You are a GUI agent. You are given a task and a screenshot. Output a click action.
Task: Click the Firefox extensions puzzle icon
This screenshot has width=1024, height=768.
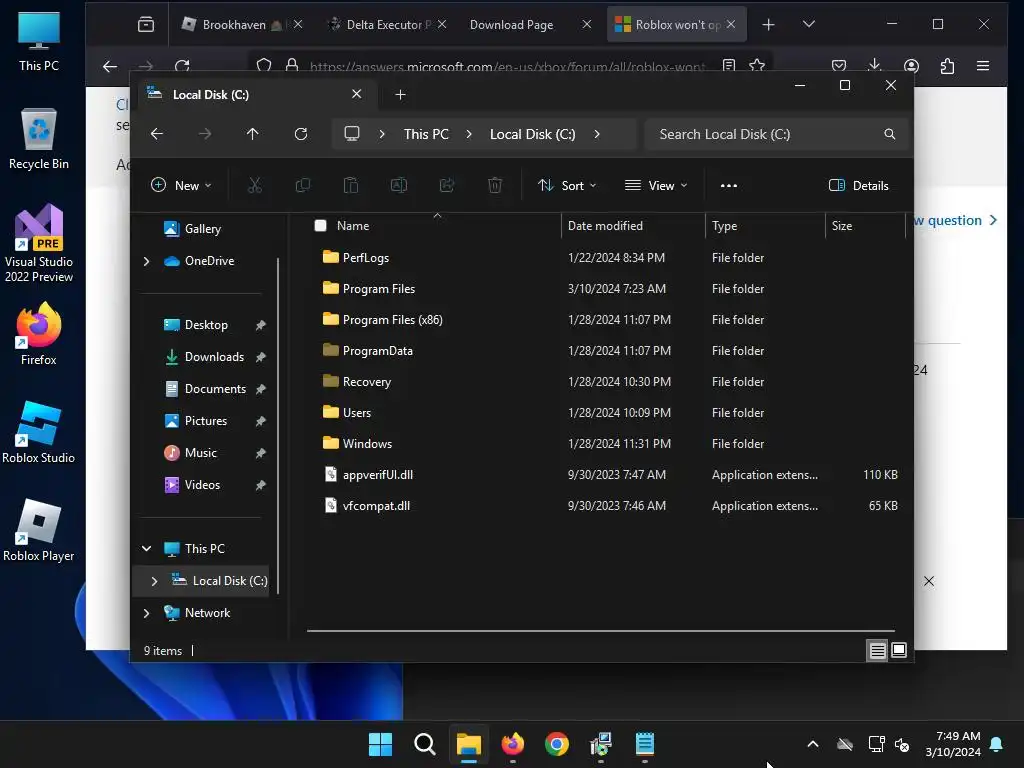click(947, 66)
